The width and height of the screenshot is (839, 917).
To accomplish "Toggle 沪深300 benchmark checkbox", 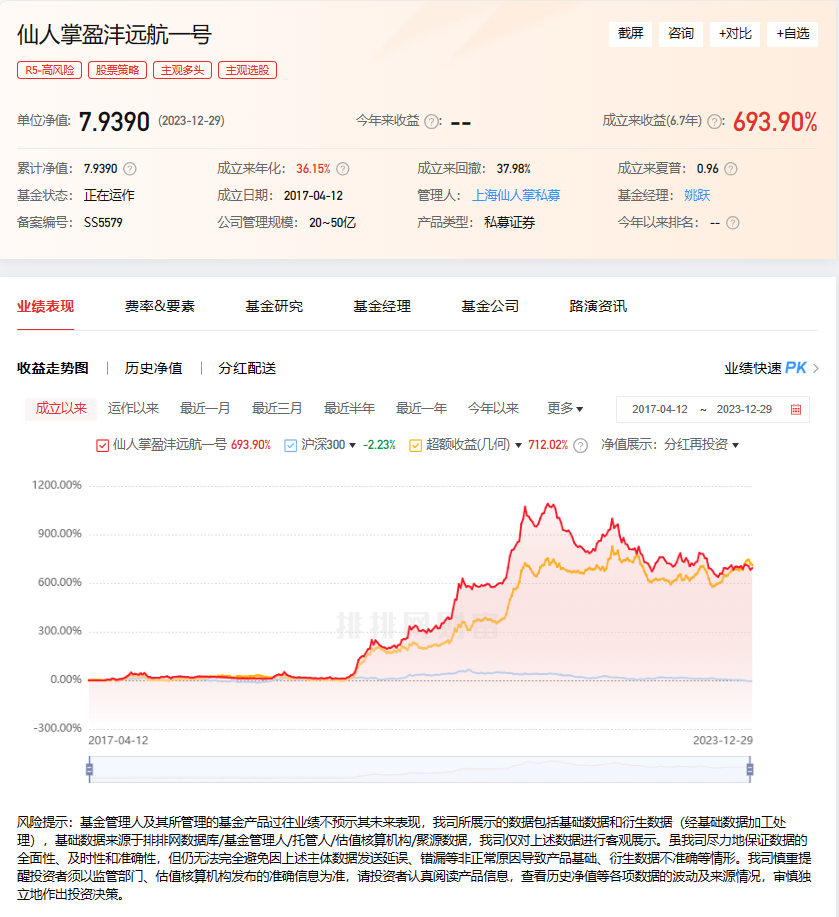I will coord(291,446).
